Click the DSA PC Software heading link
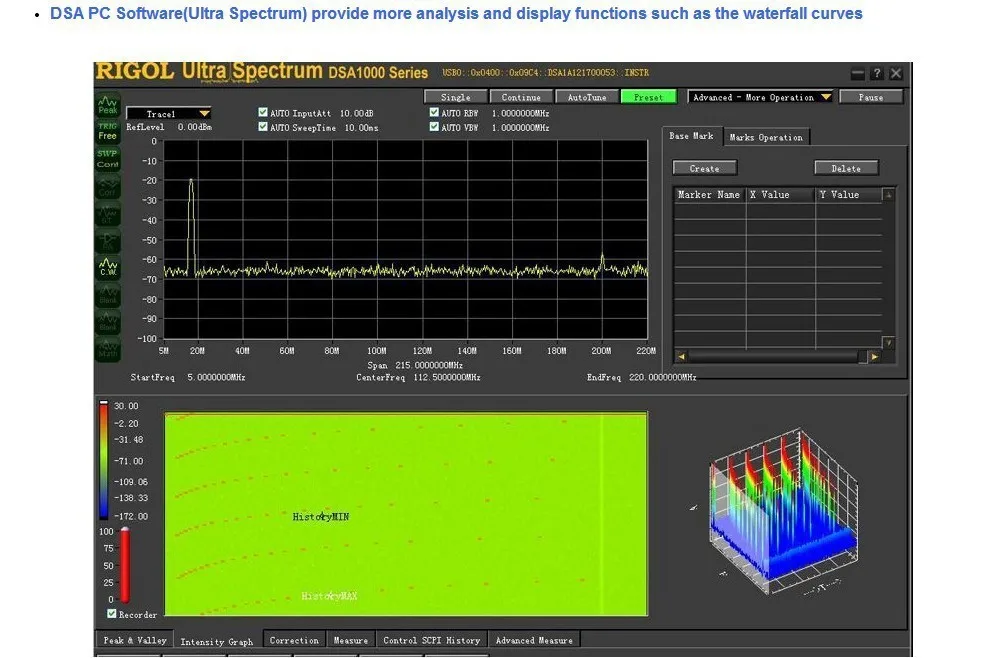Image resolution: width=1000 pixels, height=658 pixels. (x=456, y=13)
